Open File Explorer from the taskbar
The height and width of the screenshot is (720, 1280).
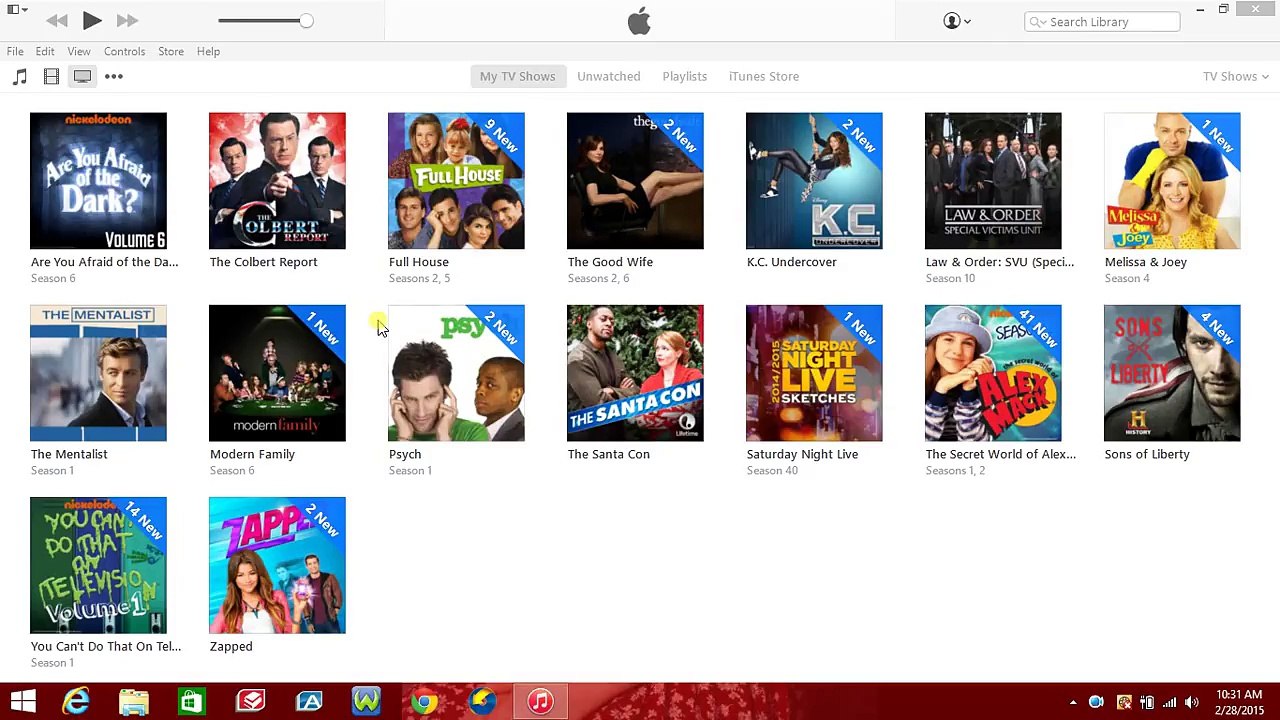point(133,701)
